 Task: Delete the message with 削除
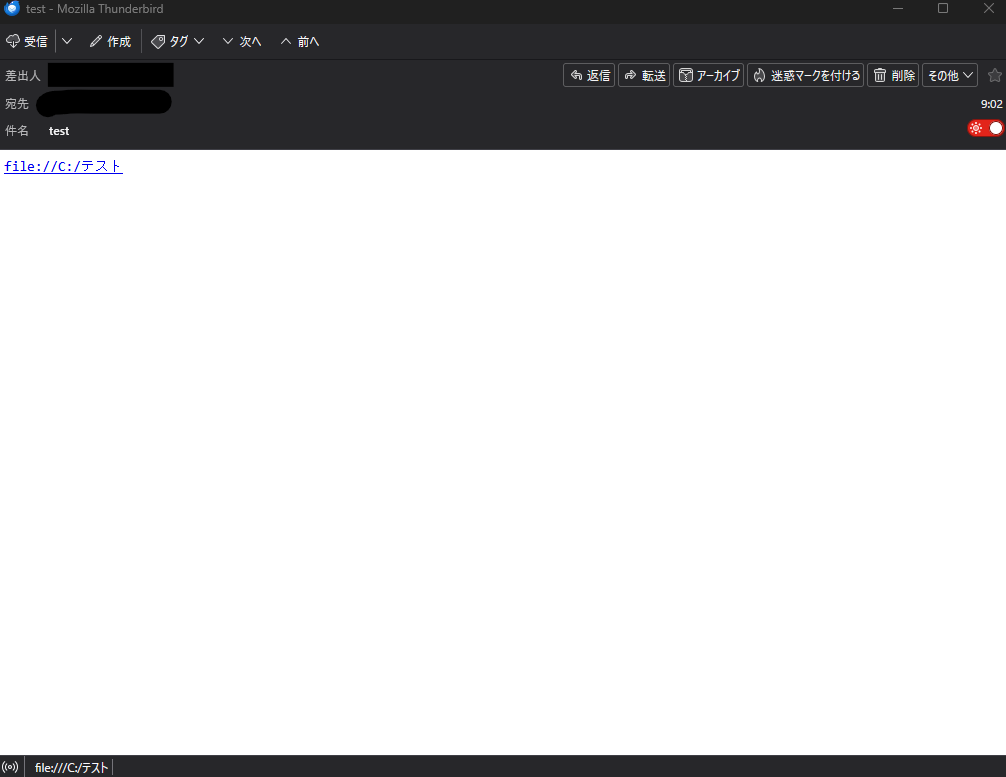pyautogui.click(x=893, y=76)
